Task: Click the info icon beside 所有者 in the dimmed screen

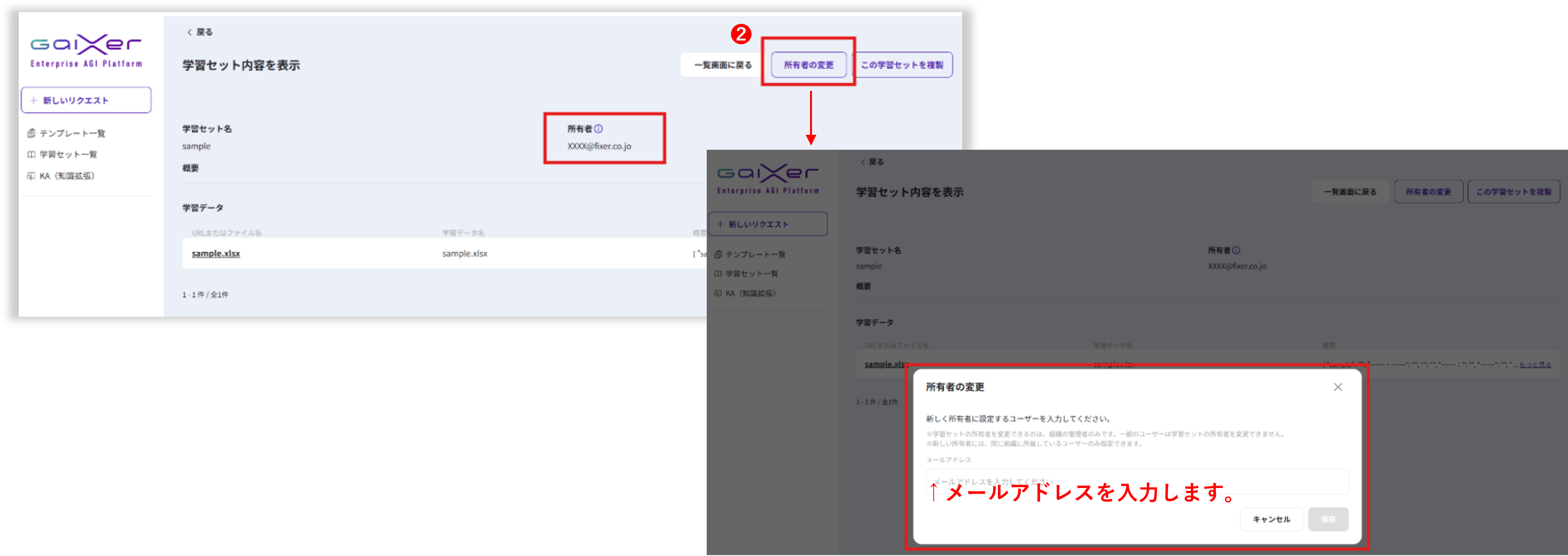Action: point(1236,250)
